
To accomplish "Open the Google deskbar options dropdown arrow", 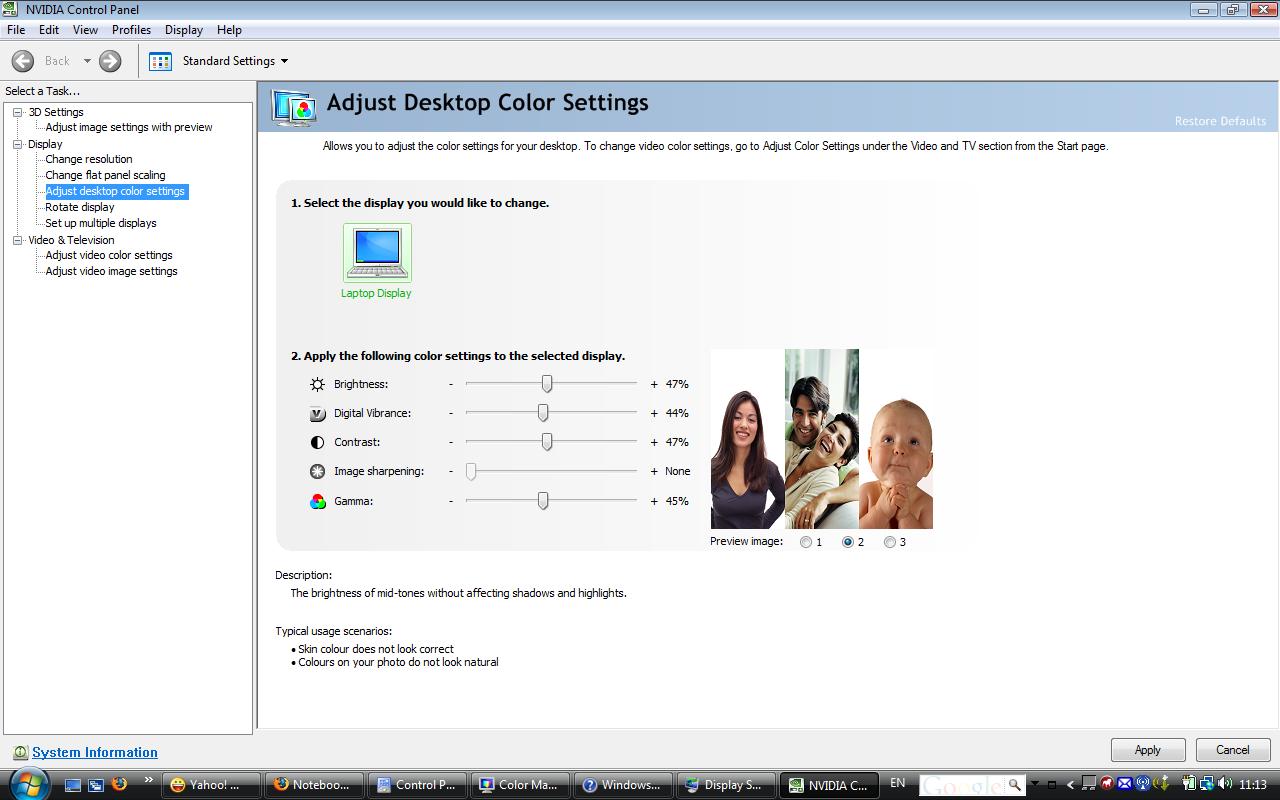I will (1035, 783).
